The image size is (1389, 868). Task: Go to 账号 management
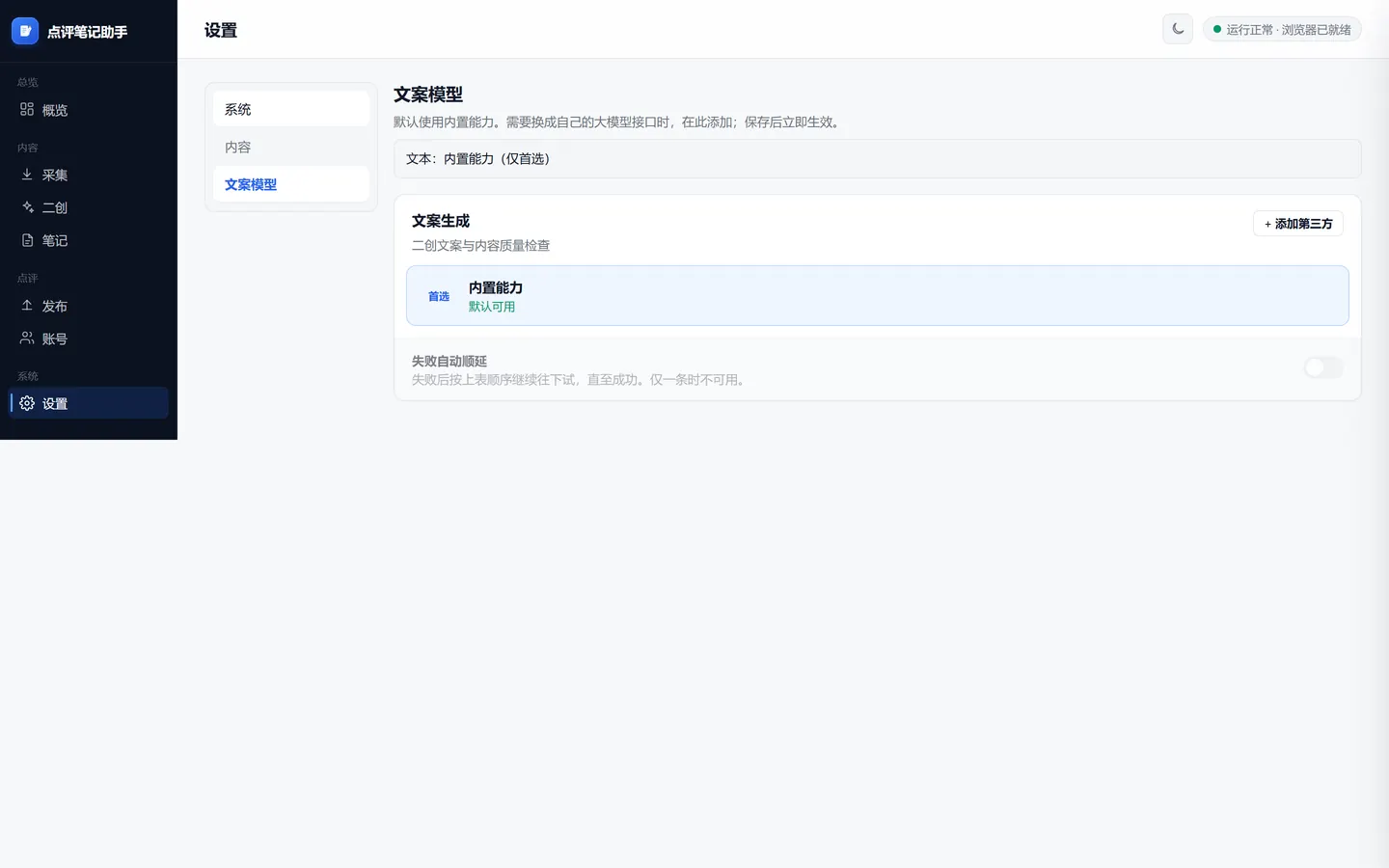pyautogui.click(x=89, y=339)
